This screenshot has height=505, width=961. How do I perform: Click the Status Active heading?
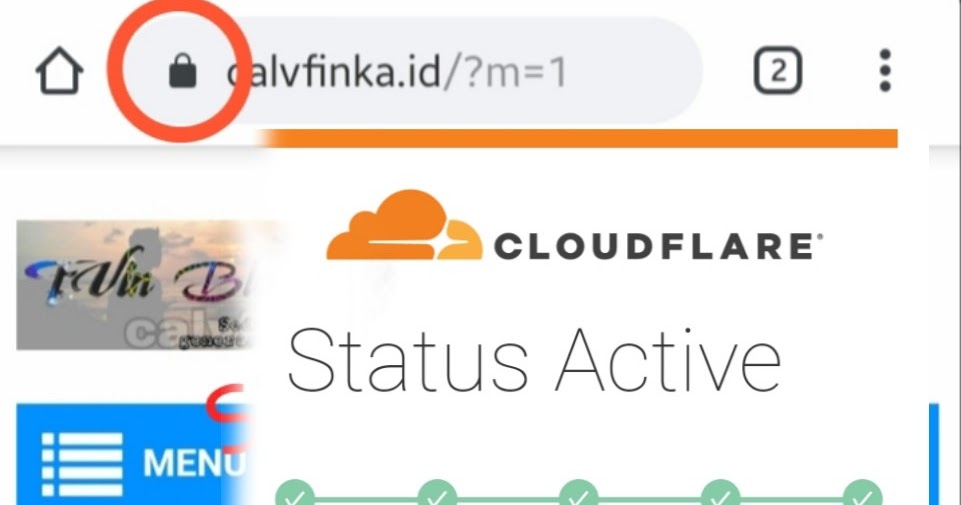(x=534, y=362)
